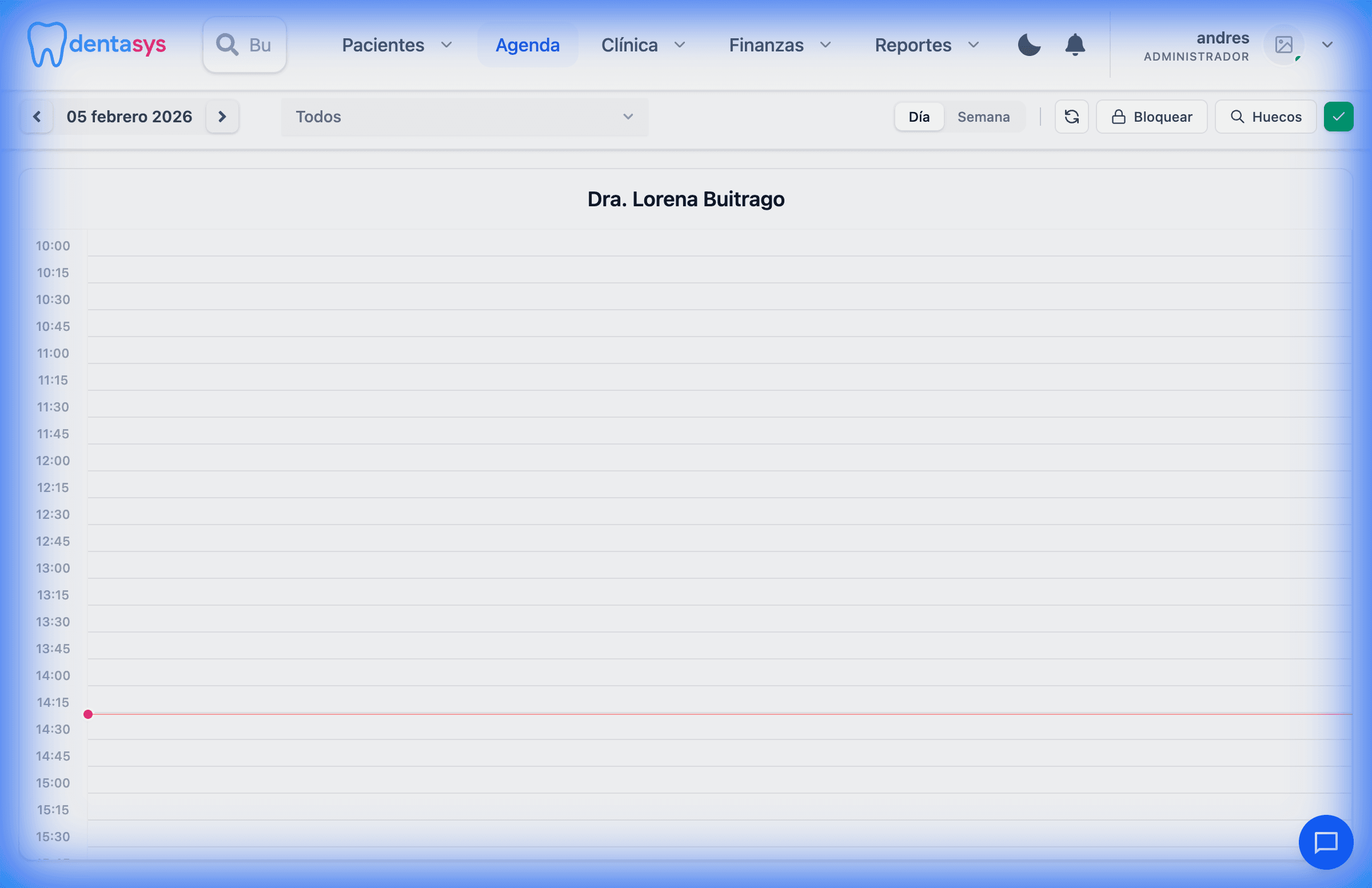
Task: Toggle dark mode moon icon
Action: click(x=1029, y=45)
